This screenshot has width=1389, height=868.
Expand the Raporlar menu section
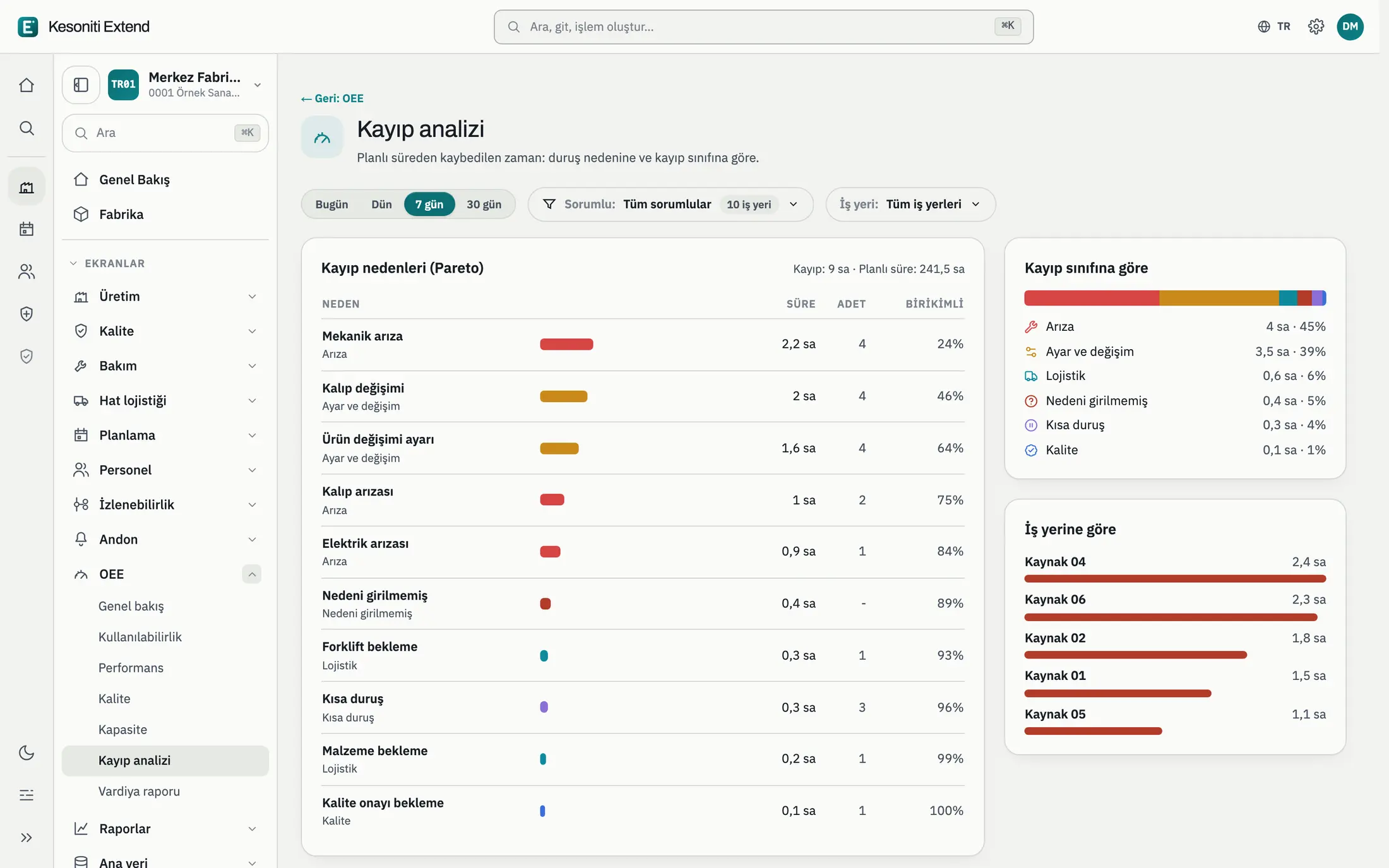pyautogui.click(x=165, y=829)
